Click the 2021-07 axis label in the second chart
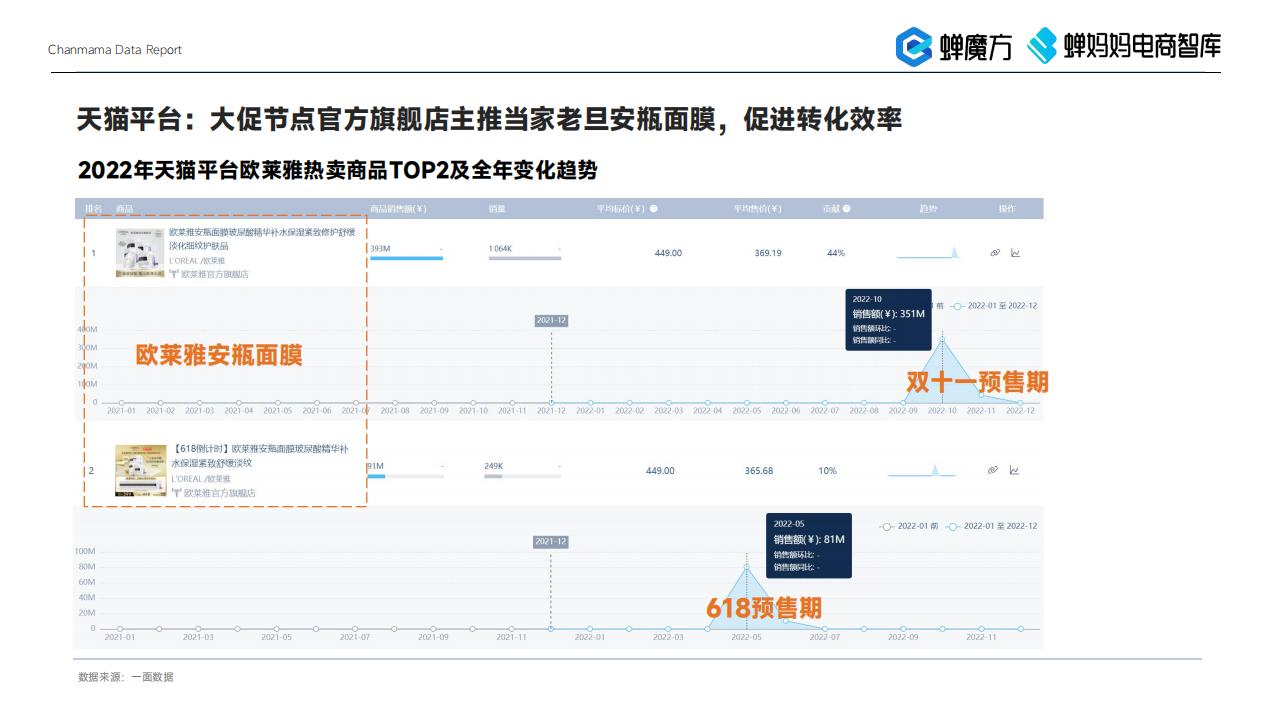Image resolution: width=1280 pixels, height=720 pixels. (x=355, y=637)
